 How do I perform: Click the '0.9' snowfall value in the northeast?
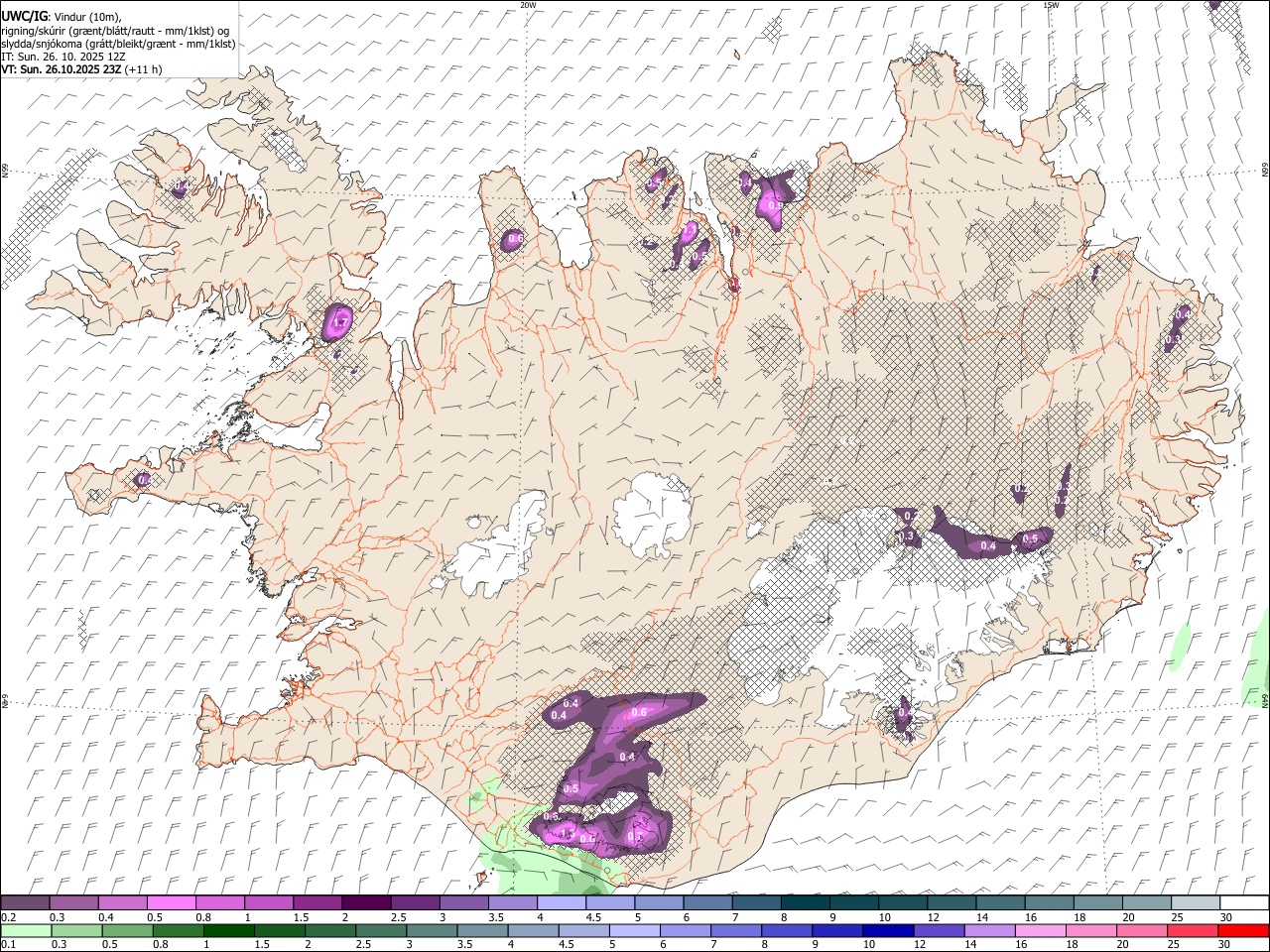776,206
